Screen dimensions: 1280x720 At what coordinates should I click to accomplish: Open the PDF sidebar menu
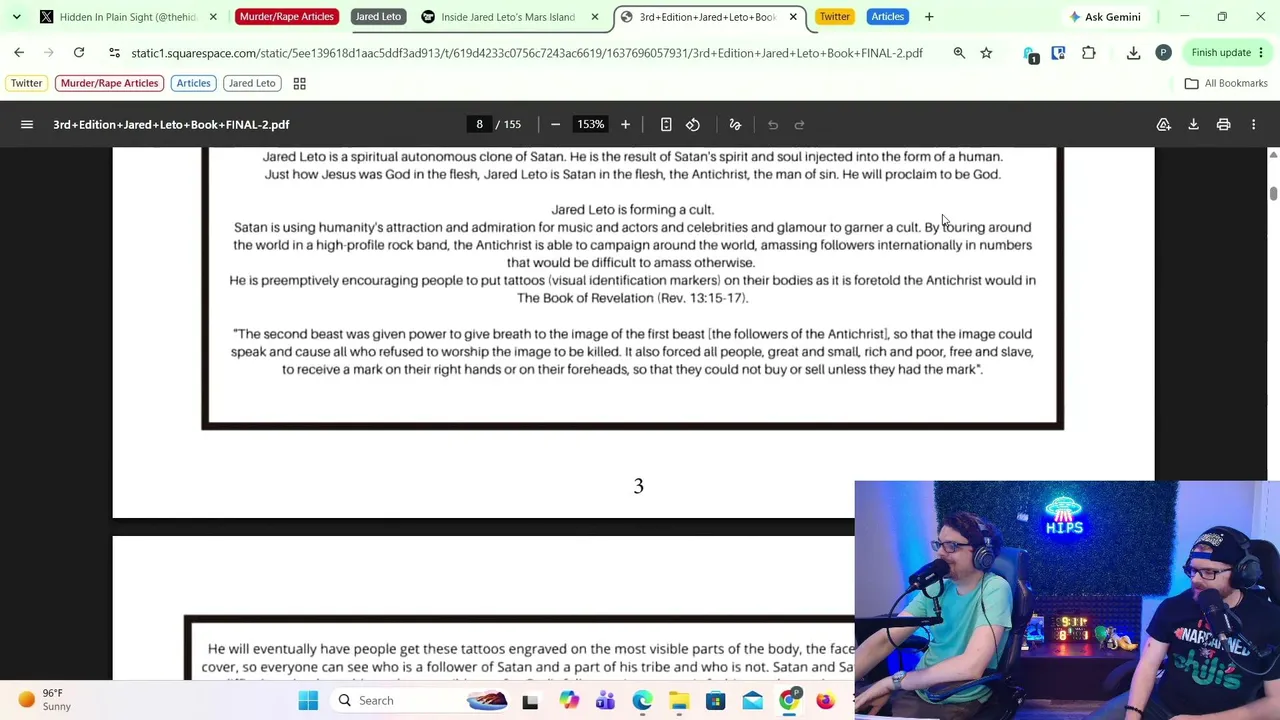27,125
